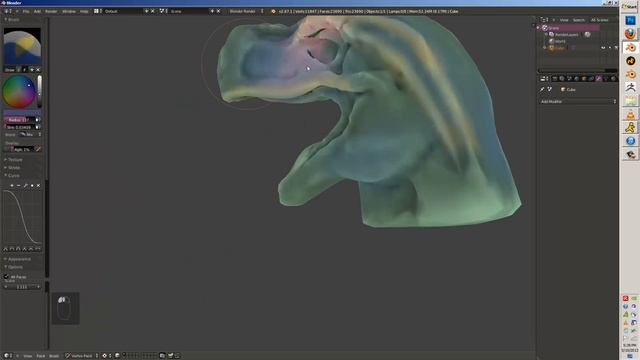The height and width of the screenshot is (360, 640).
Task: Open Photoshop from the sidebar
Action: click(630, 20)
